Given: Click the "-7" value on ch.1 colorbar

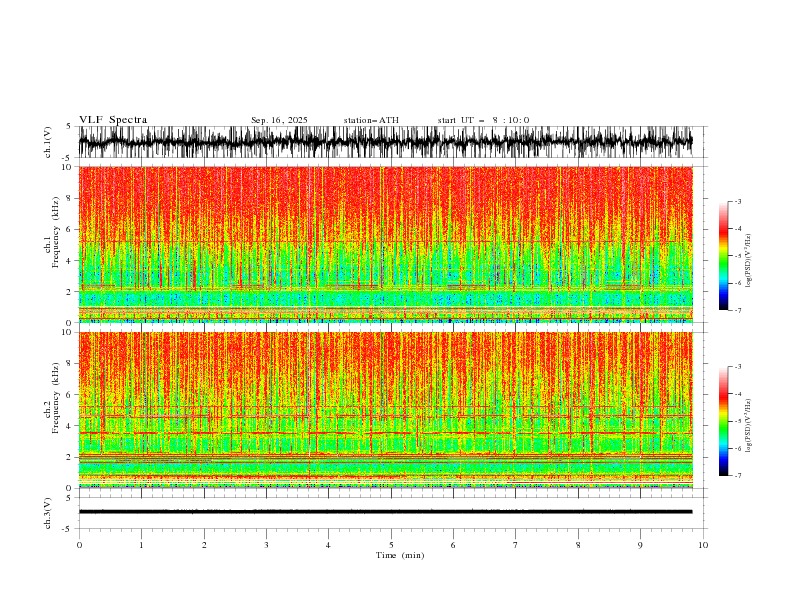Looking at the screenshot, I should 737,310.
